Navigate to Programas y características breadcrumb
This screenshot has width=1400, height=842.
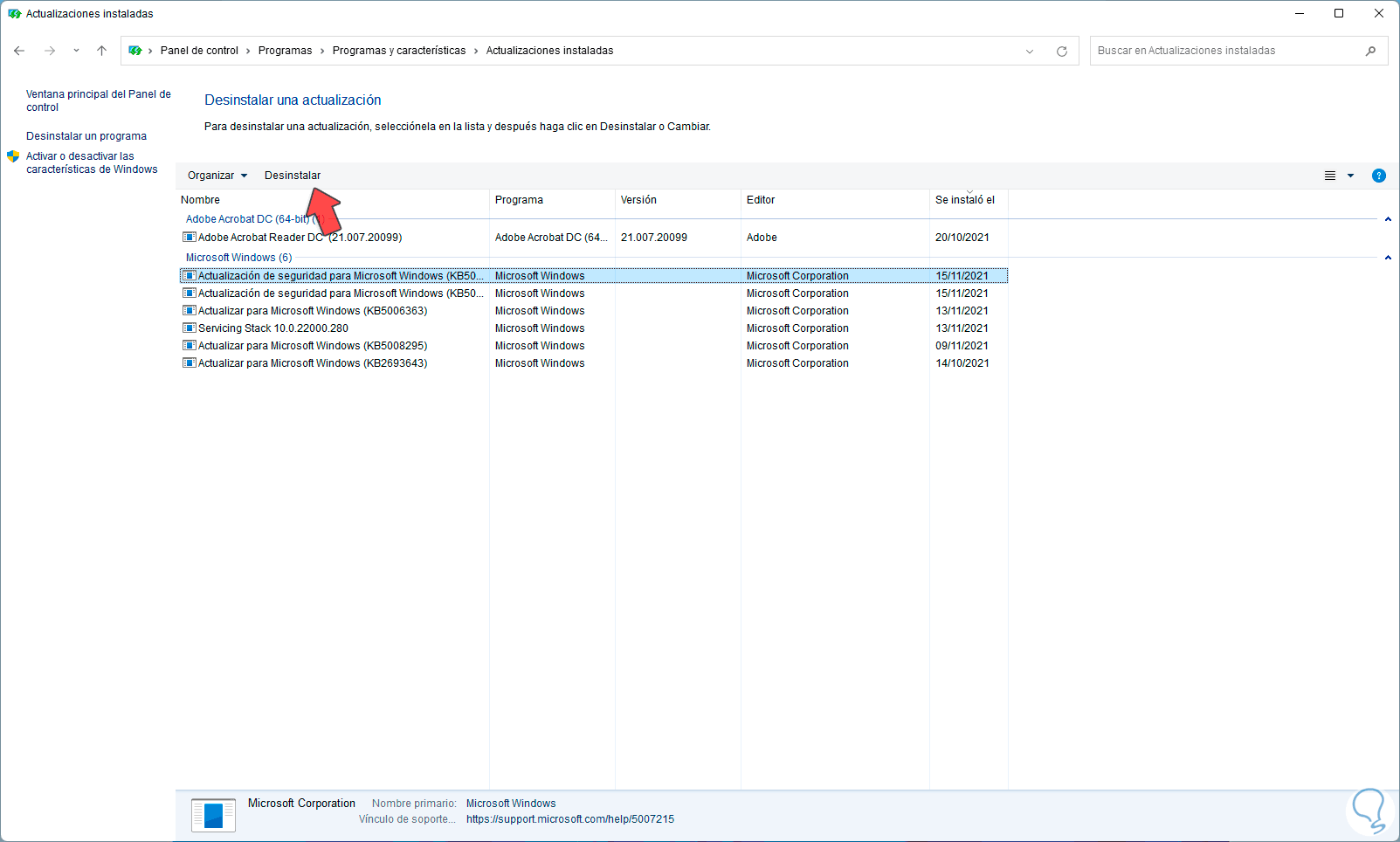click(x=399, y=51)
